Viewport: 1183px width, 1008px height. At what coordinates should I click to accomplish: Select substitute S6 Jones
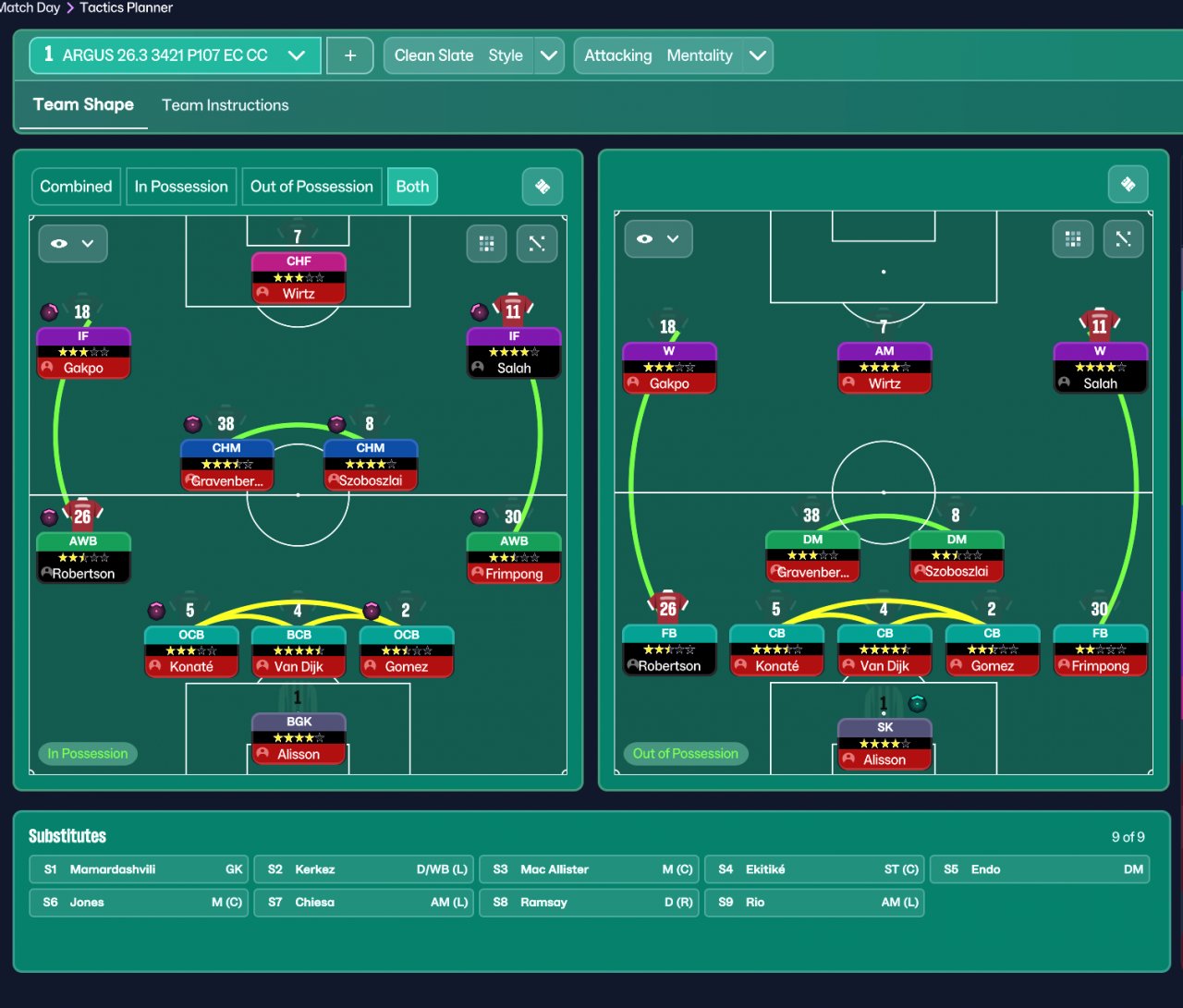tap(139, 903)
